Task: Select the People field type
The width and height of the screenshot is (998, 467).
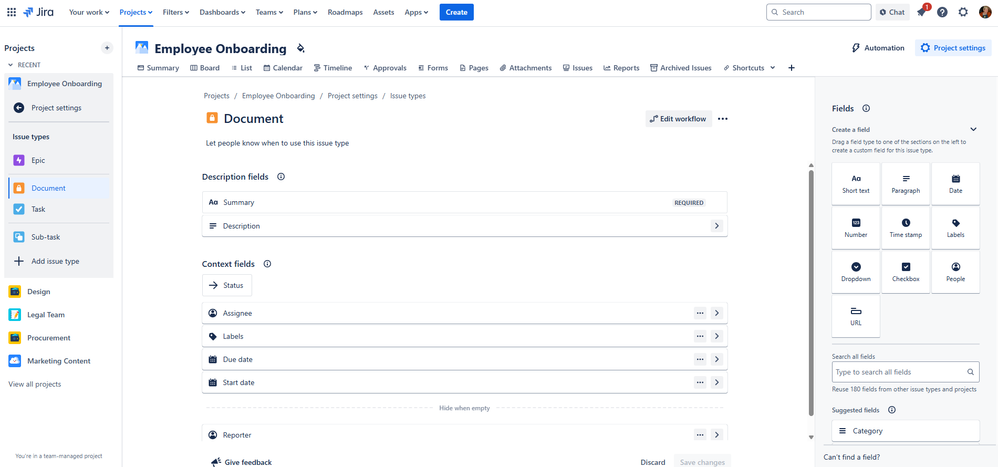Action: coord(955,272)
